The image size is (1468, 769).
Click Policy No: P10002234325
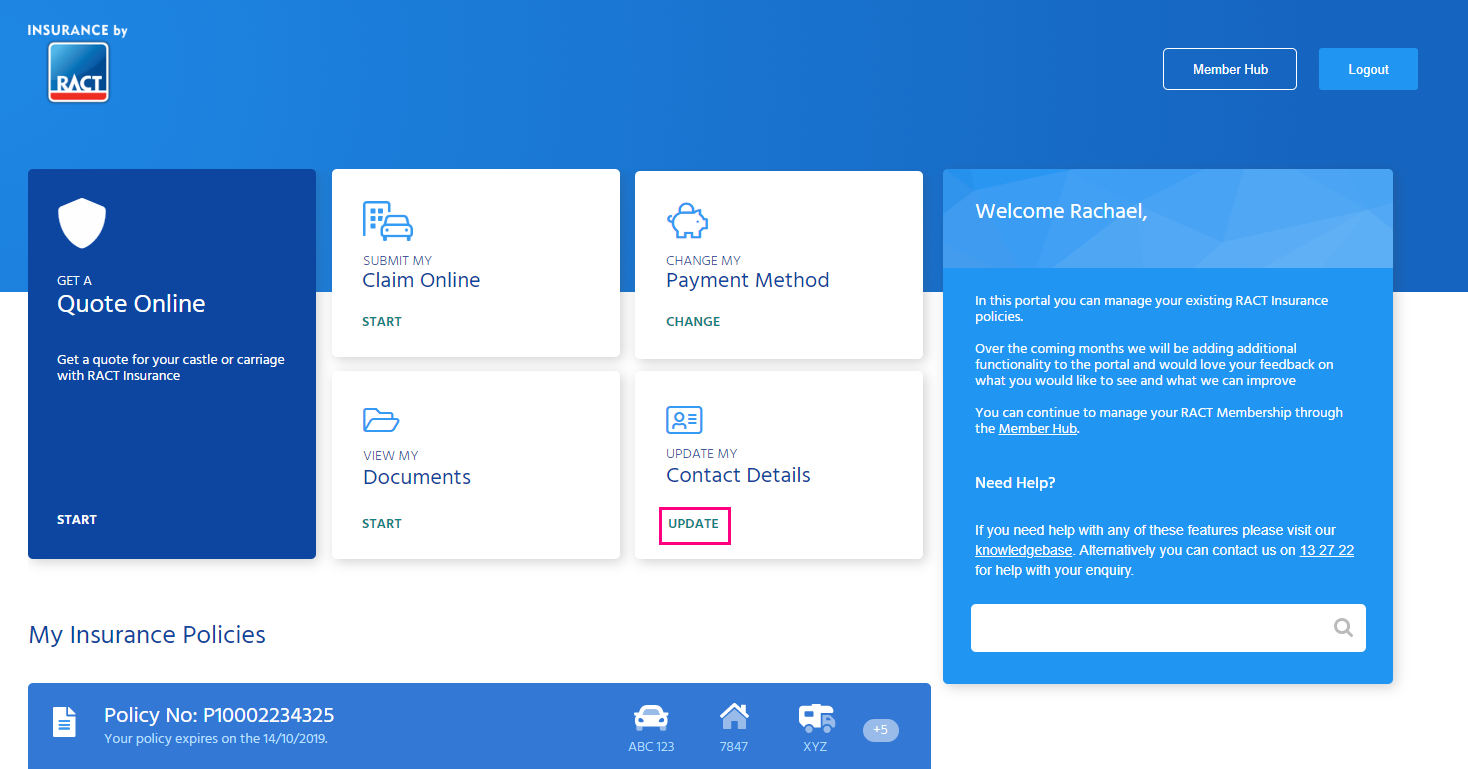point(219,715)
